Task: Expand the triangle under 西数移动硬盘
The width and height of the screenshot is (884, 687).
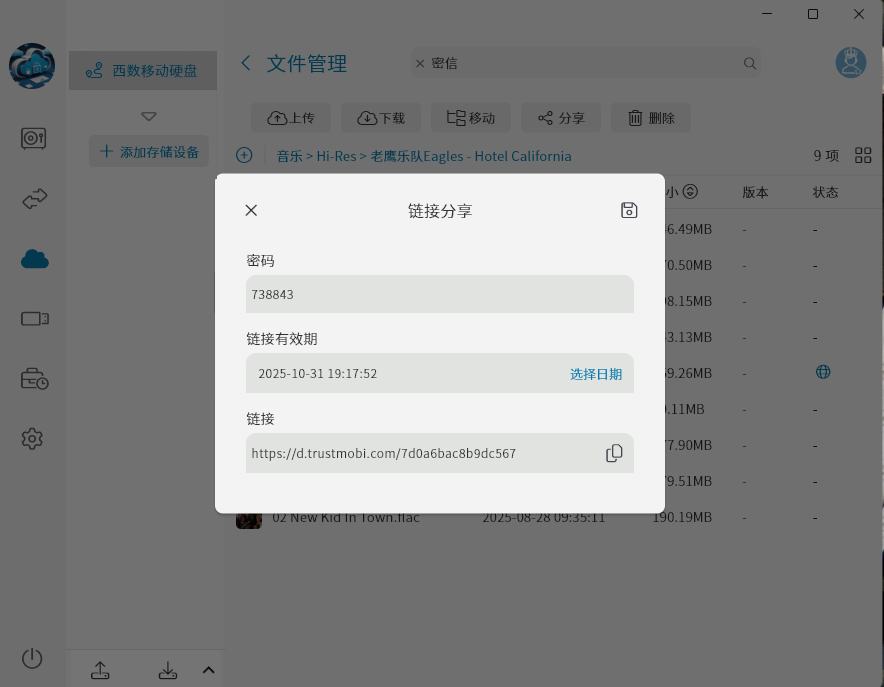Action: click(149, 116)
